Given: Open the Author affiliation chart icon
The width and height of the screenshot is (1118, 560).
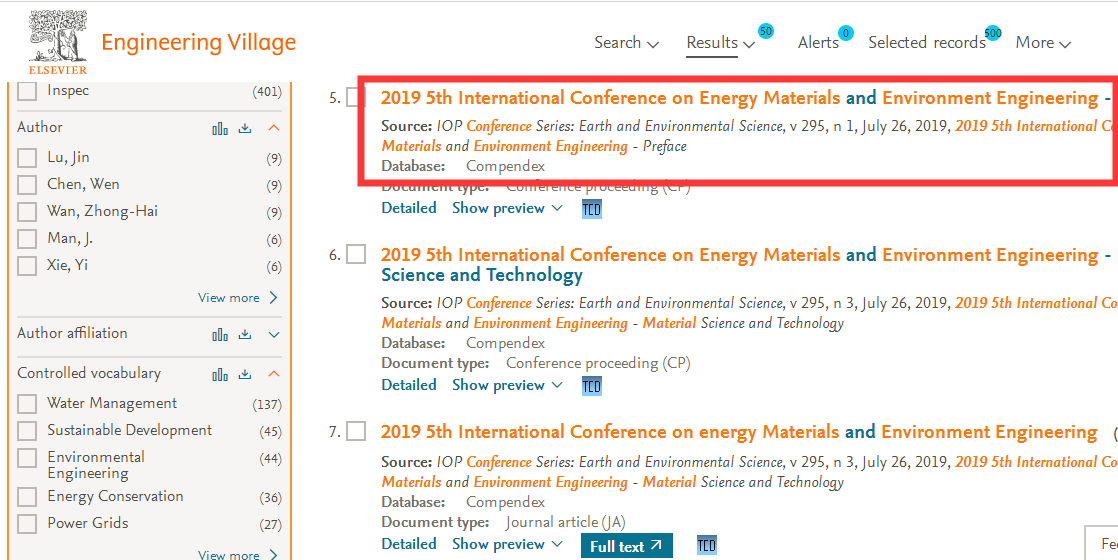Looking at the screenshot, I should (220, 334).
